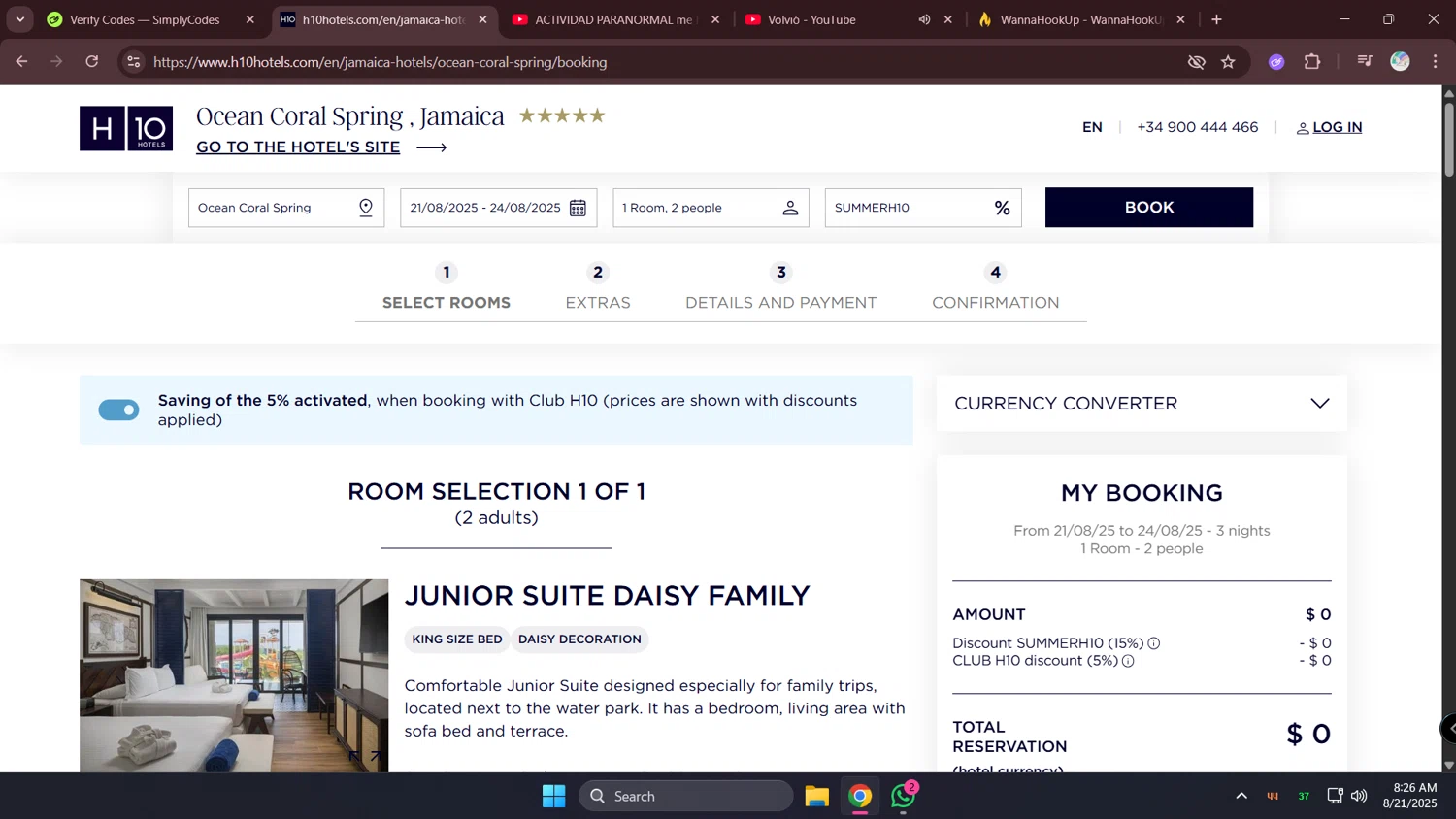Click the browser forward arrow
The height and width of the screenshot is (819, 1456).
pos(56,62)
